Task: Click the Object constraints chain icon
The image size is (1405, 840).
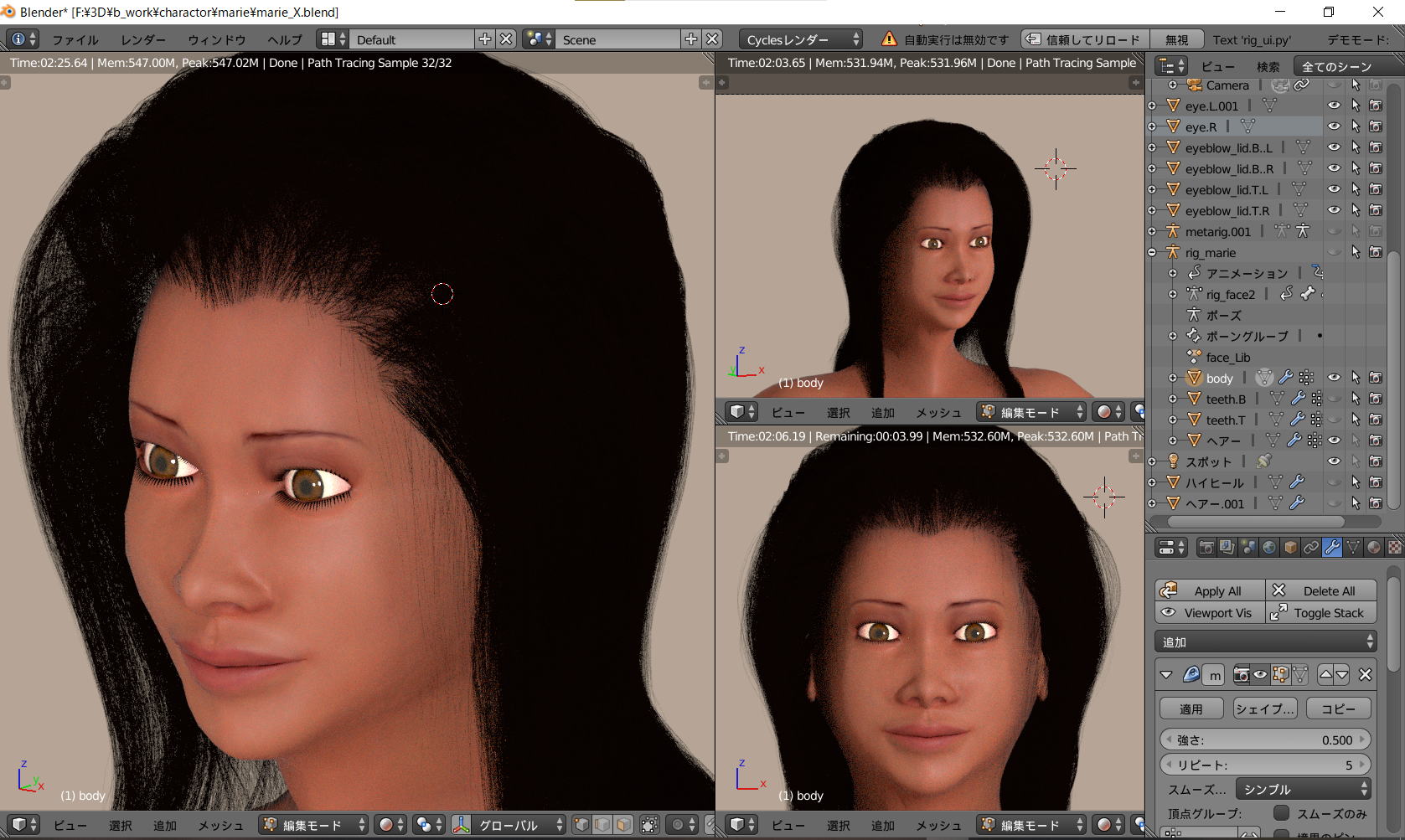Action: (1311, 548)
